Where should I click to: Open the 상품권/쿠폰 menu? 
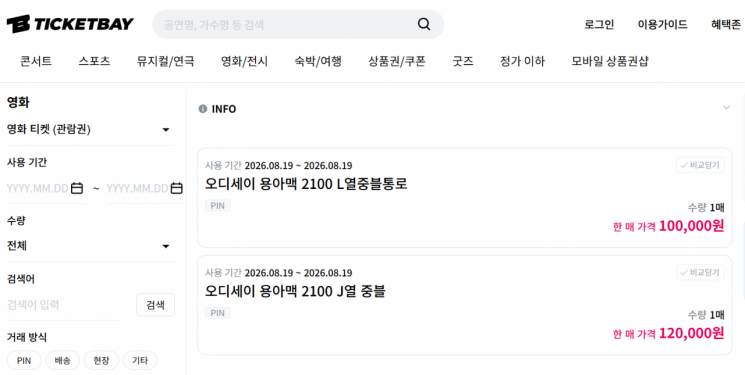click(x=397, y=61)
